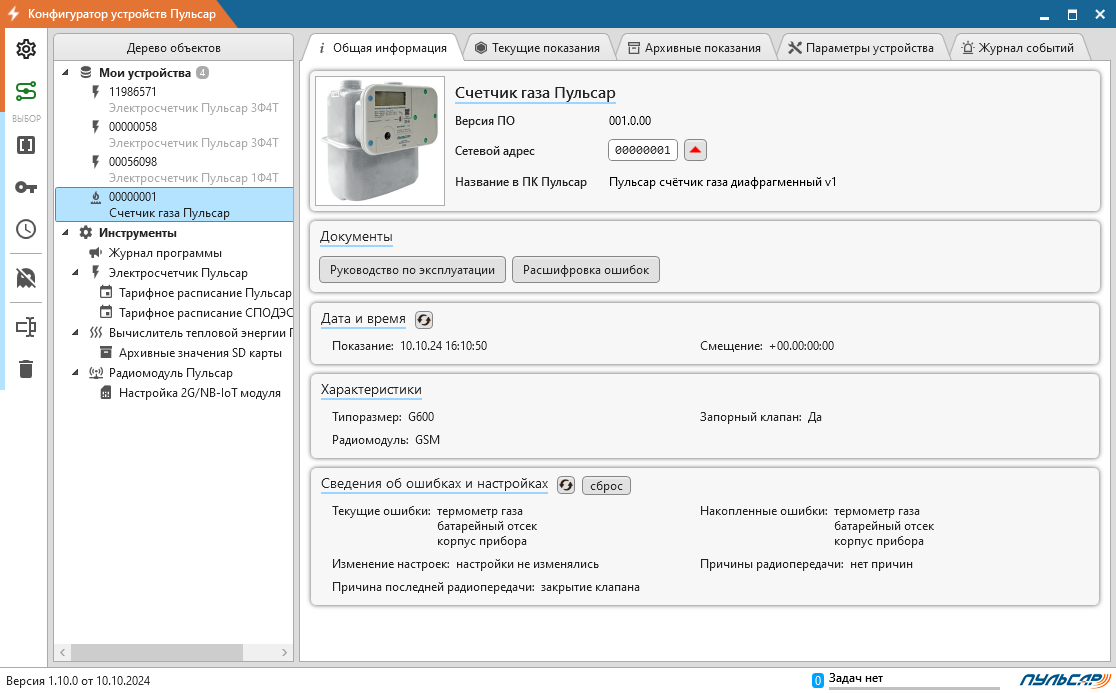This screenshot has width=1116, height=693.
Task: Refresh errors and settings information
Action: pyautogui.click(x=565, y=485)
